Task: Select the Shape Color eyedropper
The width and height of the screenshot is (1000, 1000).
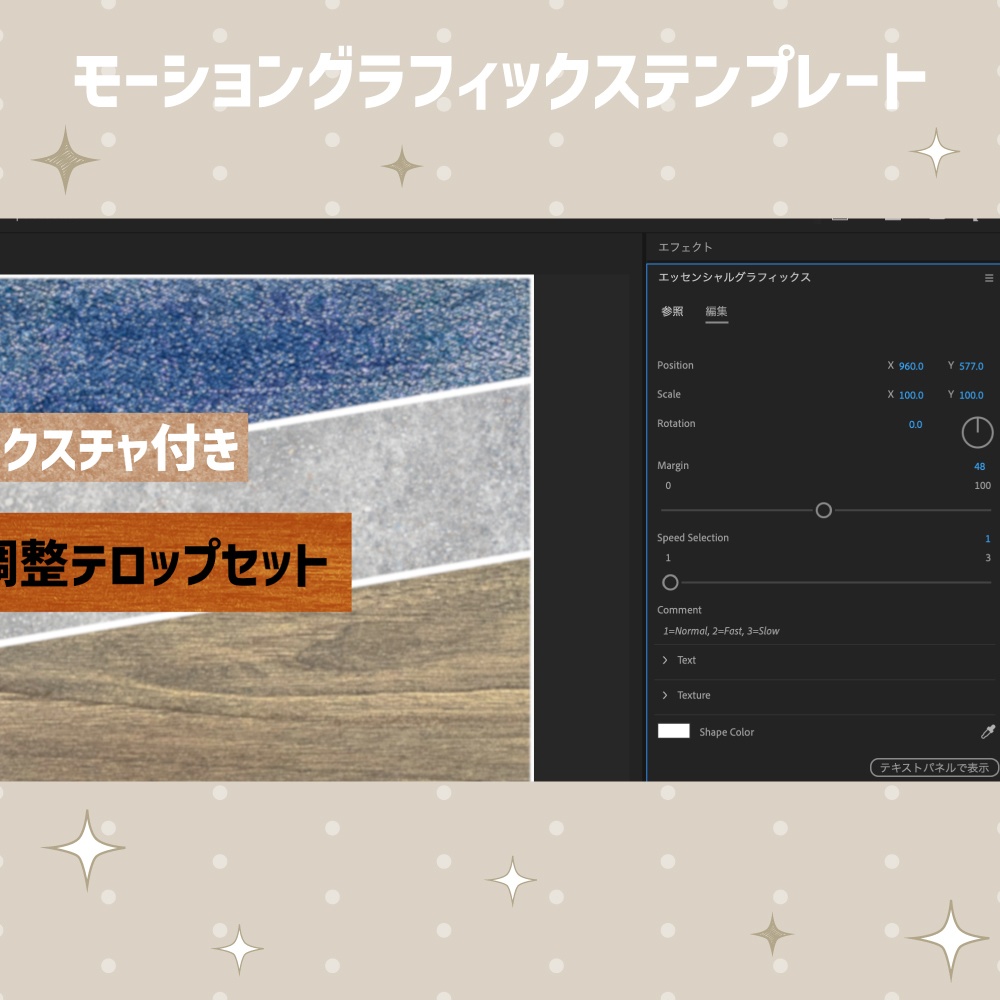Action: coord(988,732)
